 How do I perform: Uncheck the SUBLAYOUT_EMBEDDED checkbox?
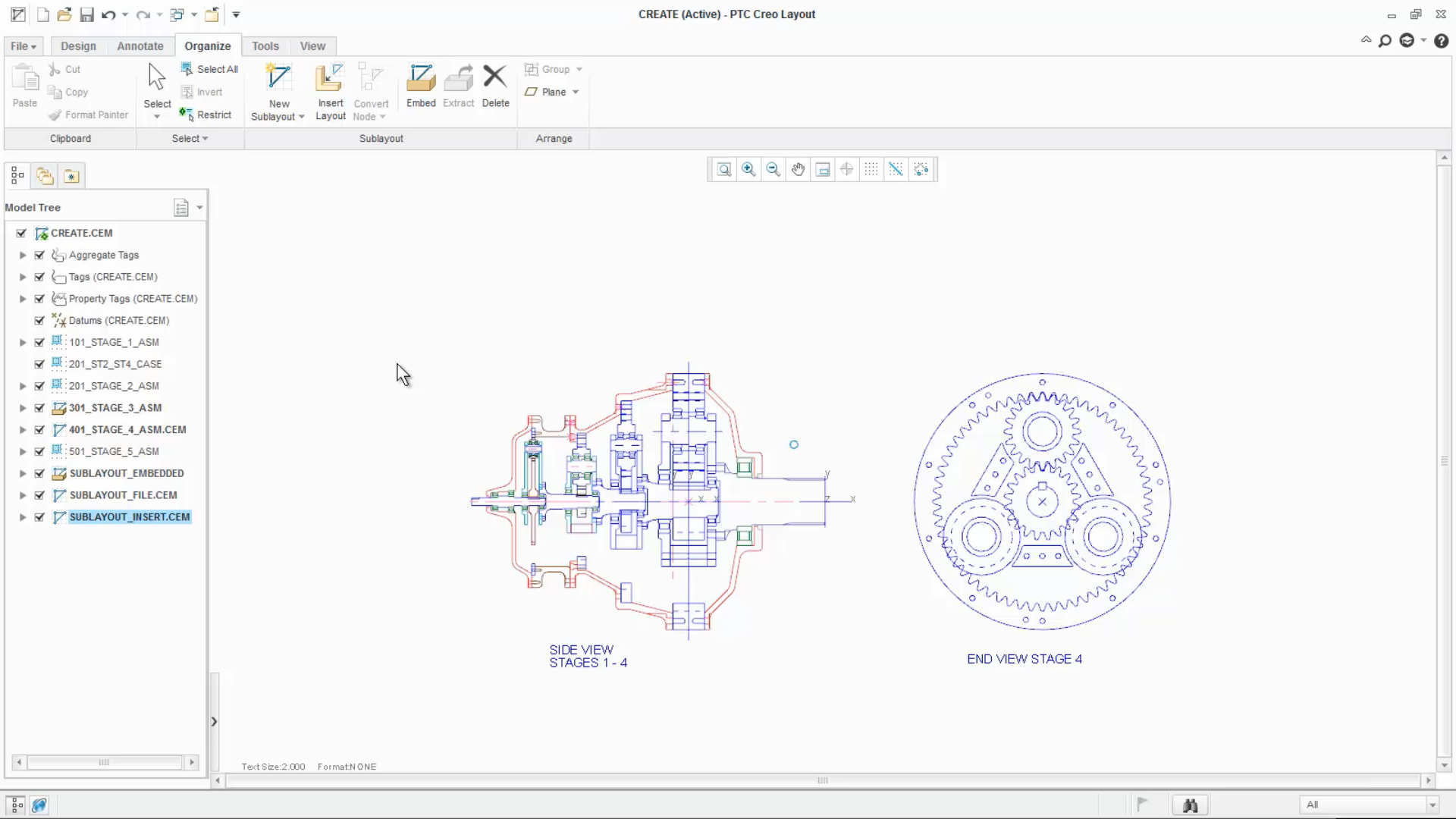[x=39, y=474]
